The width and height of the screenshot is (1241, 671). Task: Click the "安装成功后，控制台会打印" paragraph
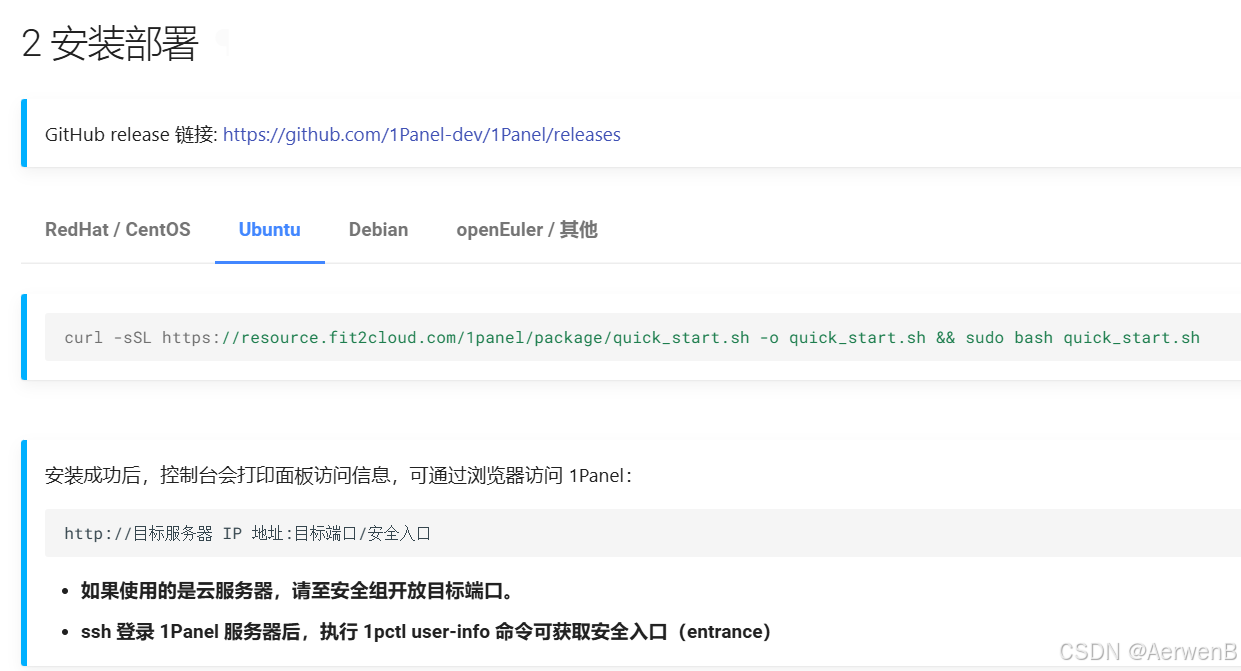[339, 475]
